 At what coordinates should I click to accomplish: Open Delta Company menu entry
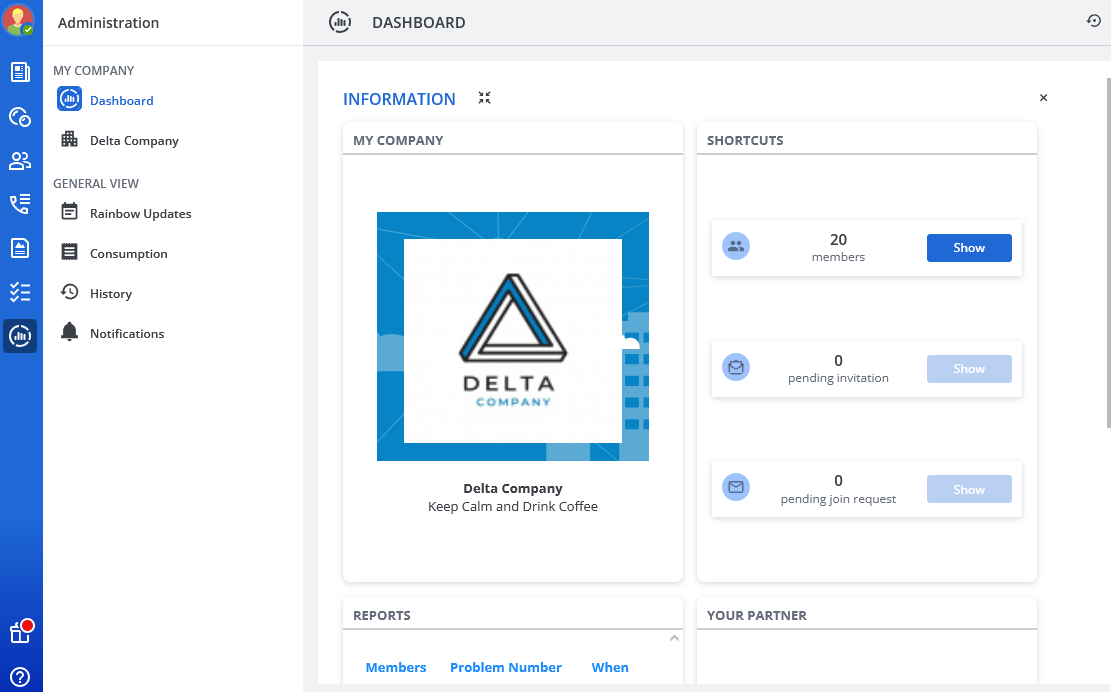(x=134, y=140)
